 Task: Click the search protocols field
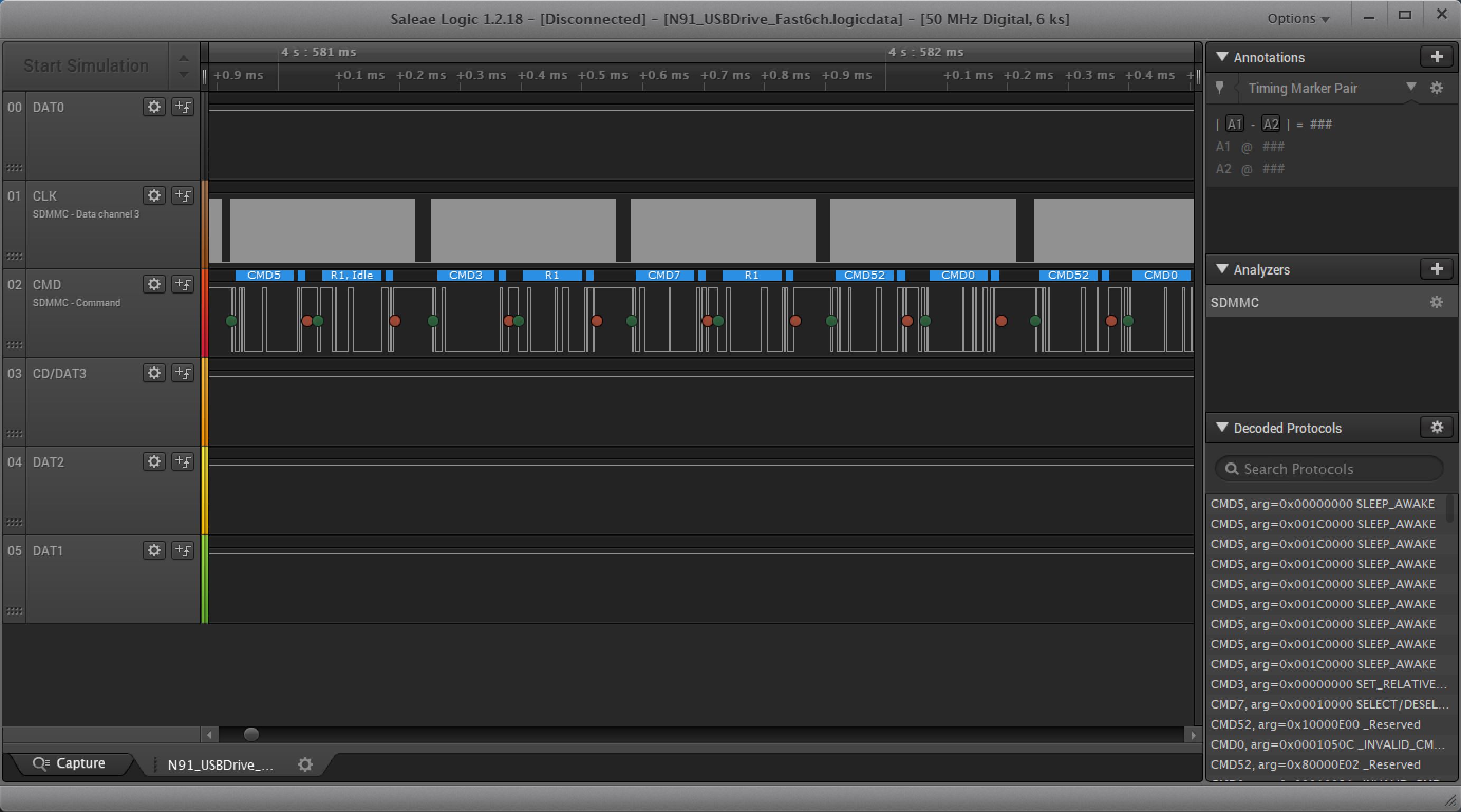click(1328, 469)
